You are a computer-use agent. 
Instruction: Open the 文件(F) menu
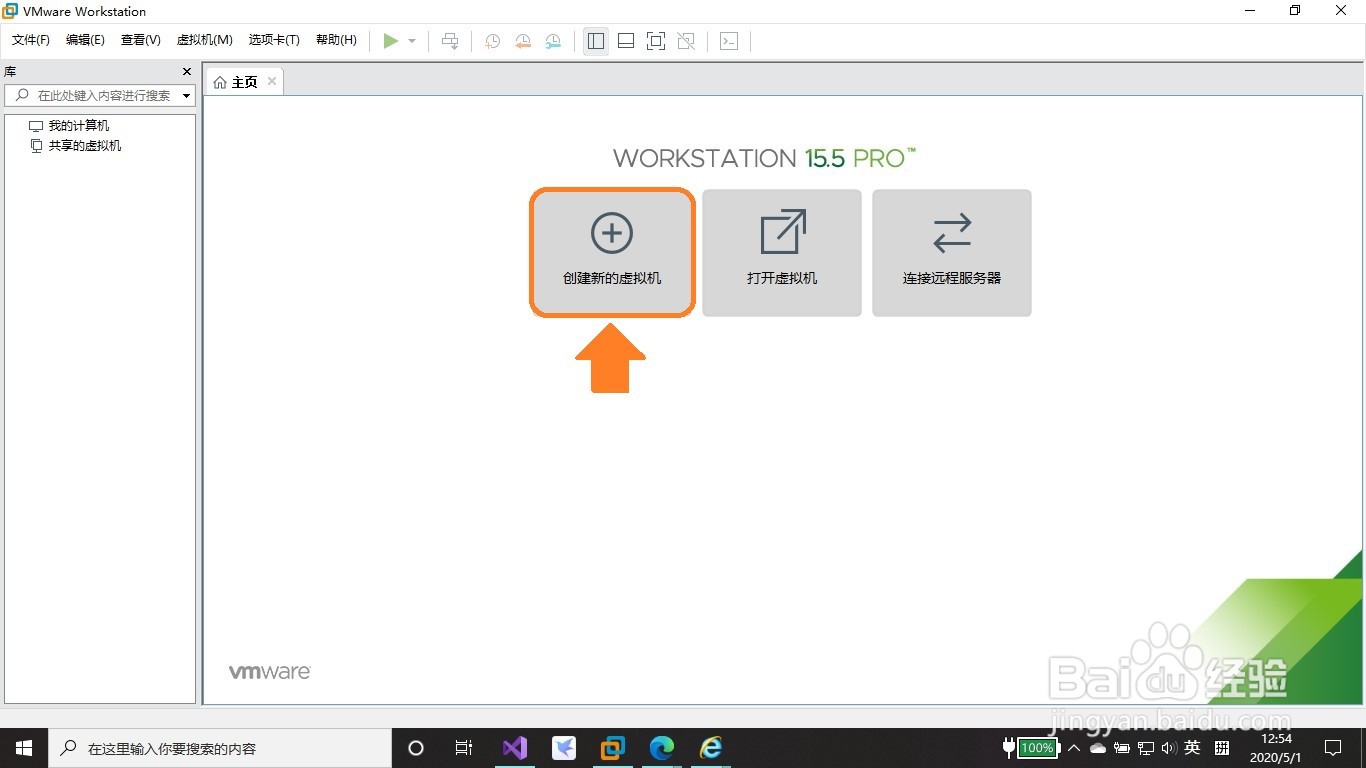(x=31, y=40)
